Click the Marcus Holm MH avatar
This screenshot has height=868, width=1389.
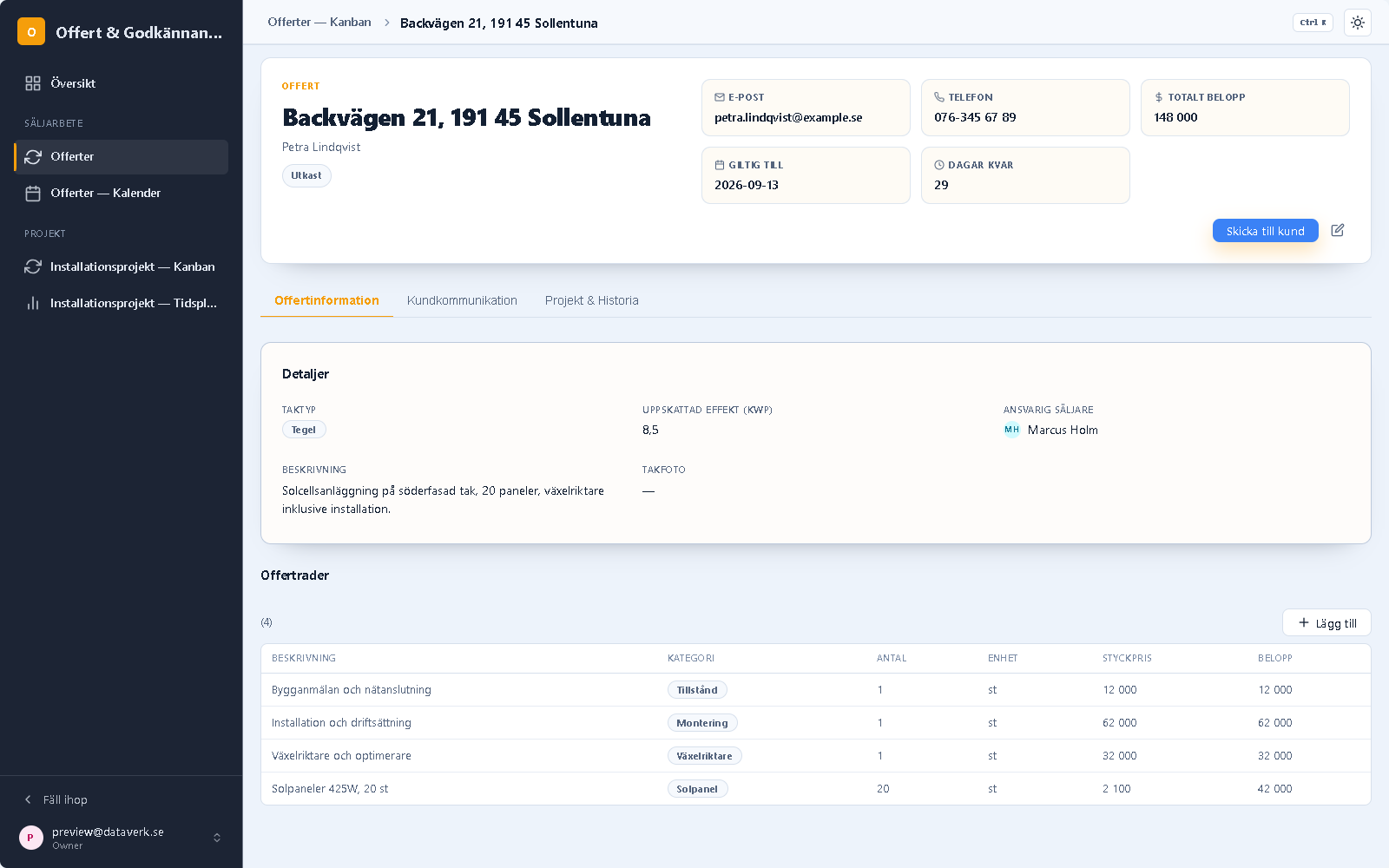pyautogui.click(x=1011, y=430)
